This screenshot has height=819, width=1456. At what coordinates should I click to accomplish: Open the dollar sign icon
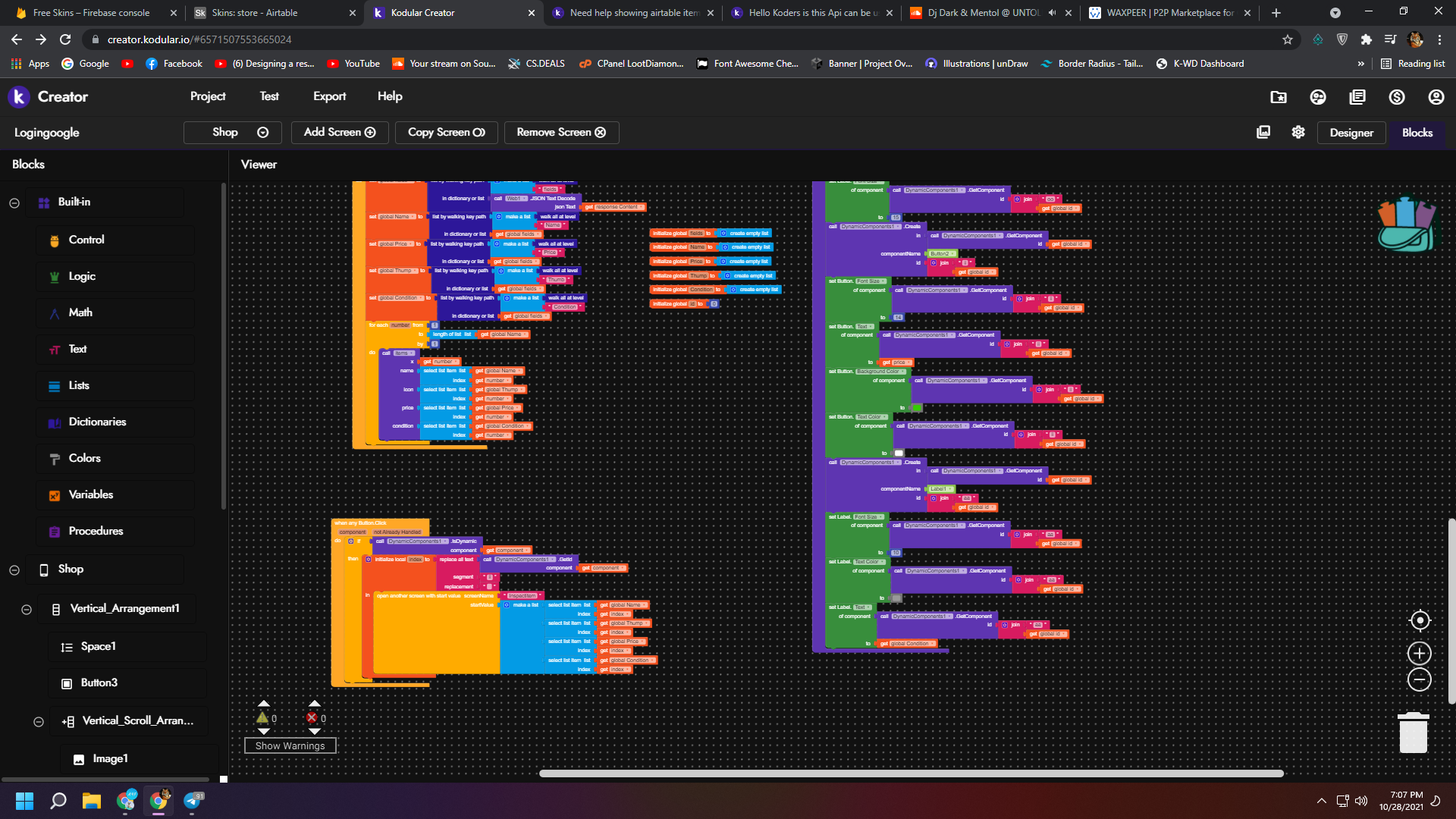pos(1397,97)
